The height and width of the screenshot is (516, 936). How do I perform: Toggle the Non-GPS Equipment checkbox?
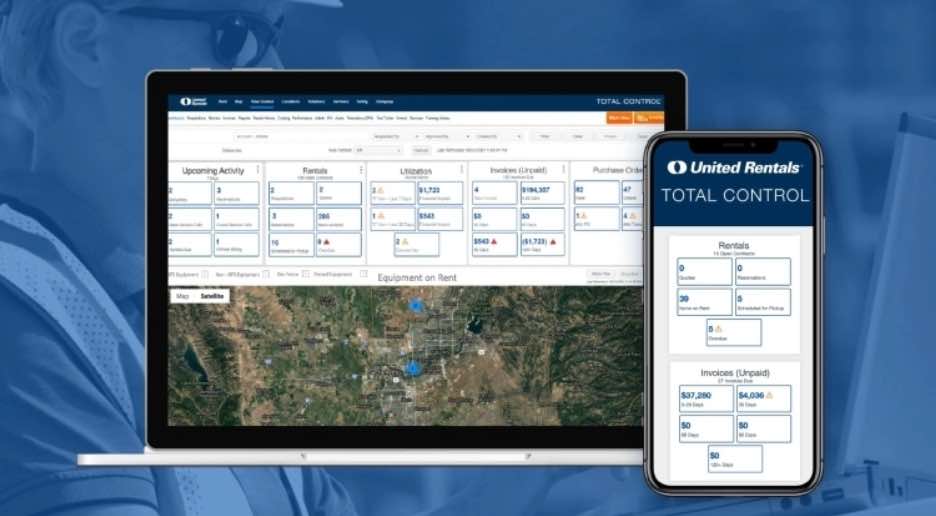266,274
